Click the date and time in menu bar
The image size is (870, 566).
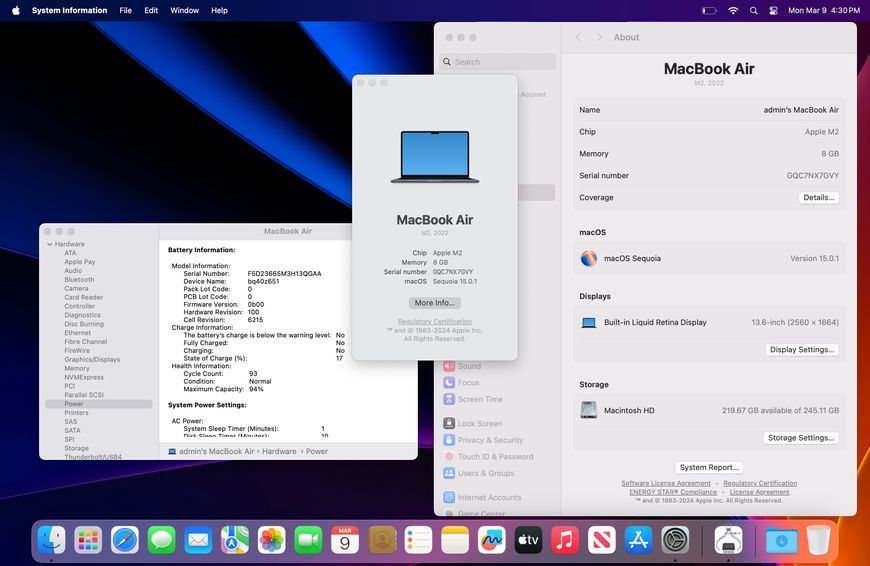pos(824,11)
